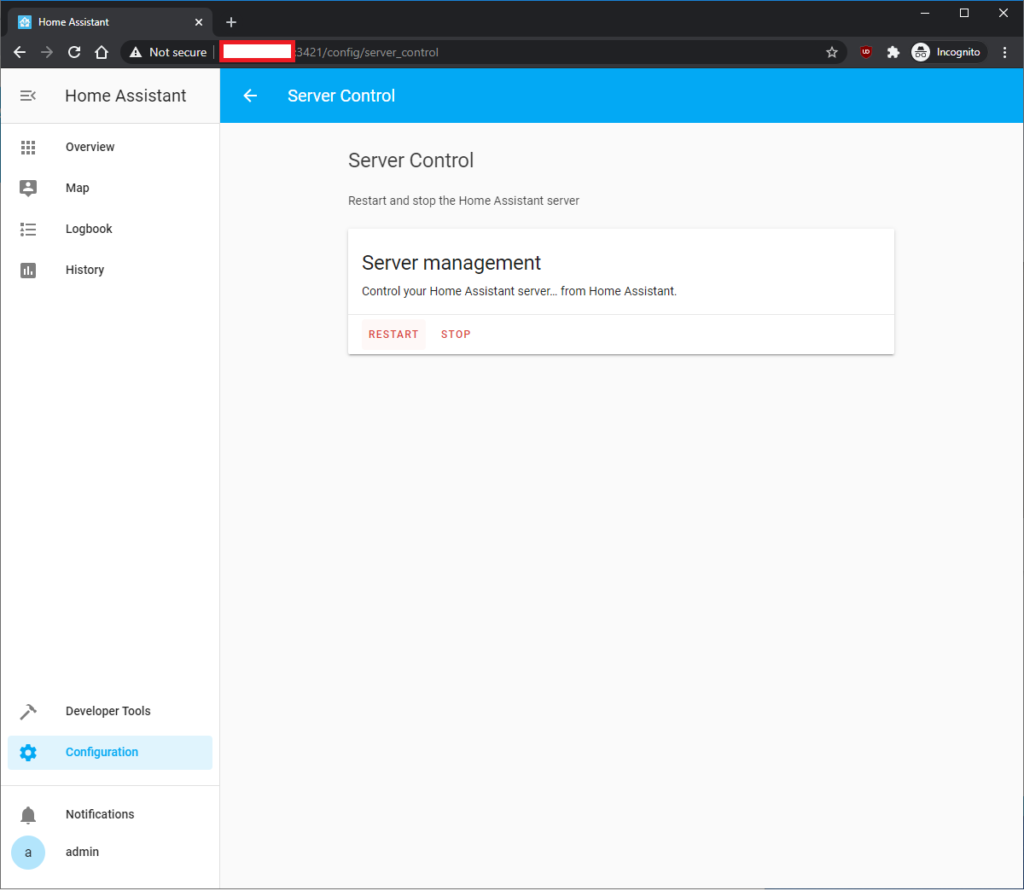Open the browser Extensions puzzle icon

[893, 52]
